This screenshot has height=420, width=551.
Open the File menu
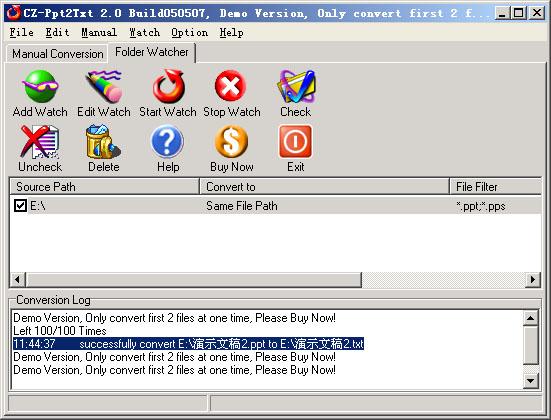pyautogui.click(x=22, y=33)
